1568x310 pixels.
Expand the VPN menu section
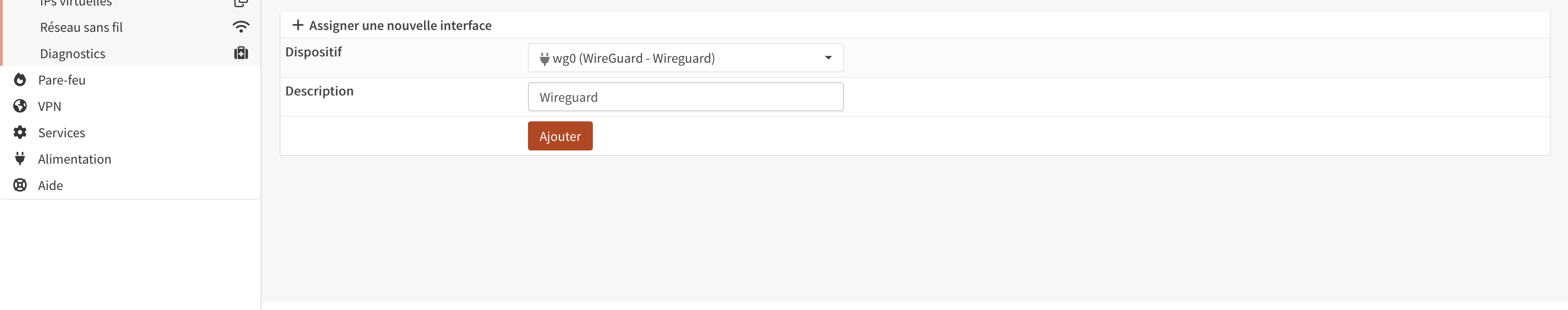(x=49, y=106)
